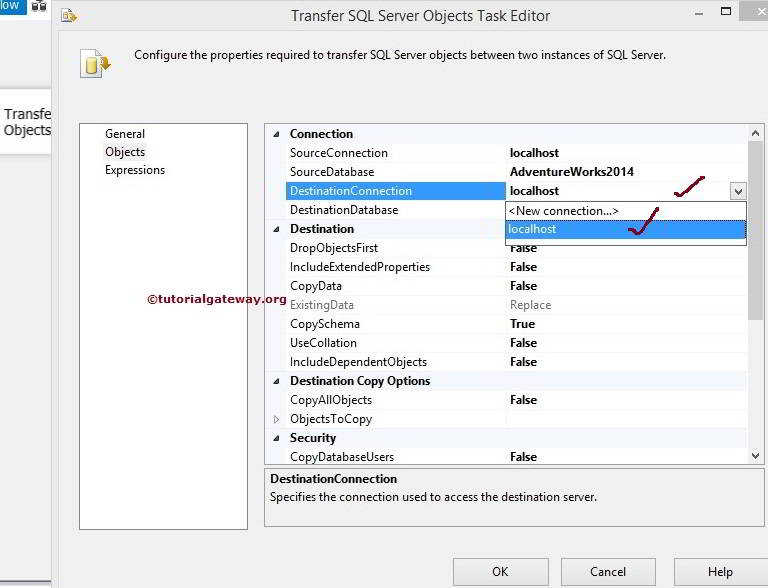Select the CopyAllObjects property
The width and height of the screenshot is (768, 588).
pos(395,400)
